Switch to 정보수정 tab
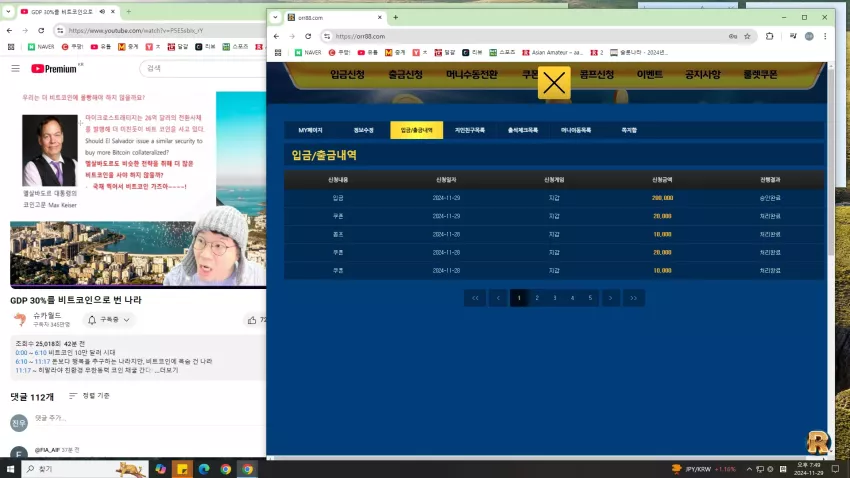850x478 pixels. click(x=364, y=130)
